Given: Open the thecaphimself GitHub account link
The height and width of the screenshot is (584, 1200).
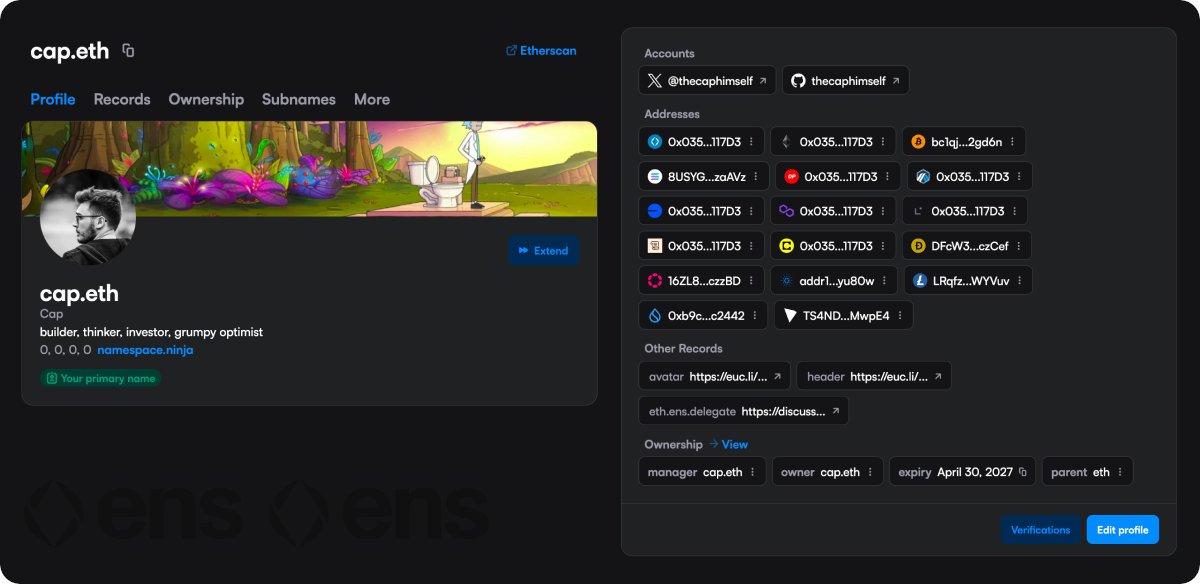Looking at the screenshot, I should click(846, 81).
